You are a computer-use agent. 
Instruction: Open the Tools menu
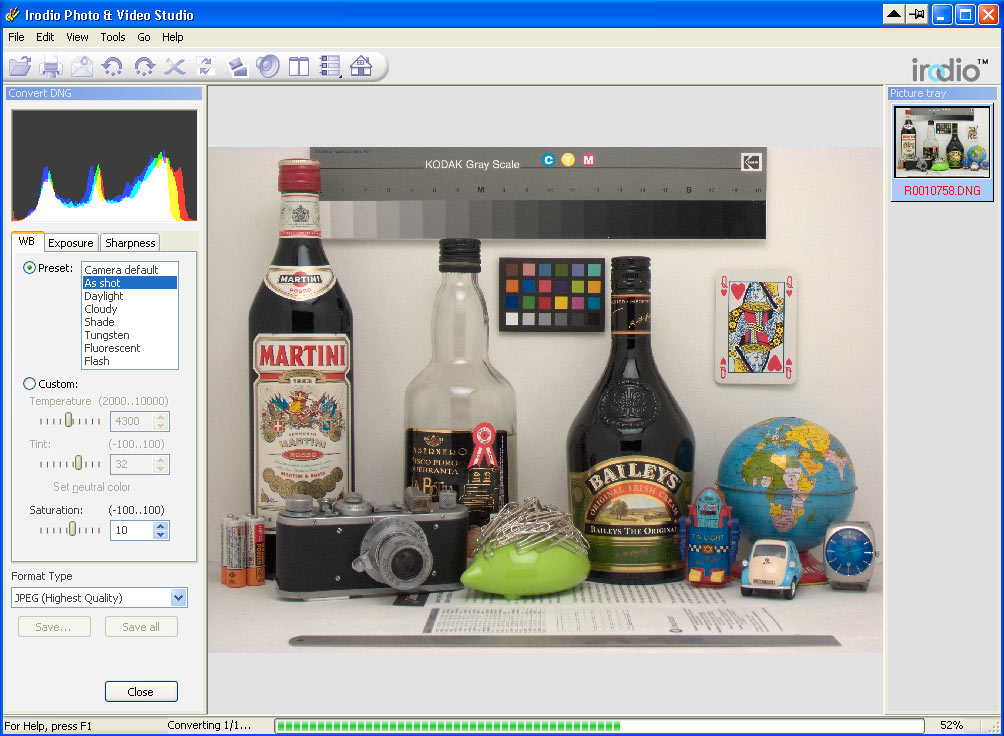tap(112, 37)
